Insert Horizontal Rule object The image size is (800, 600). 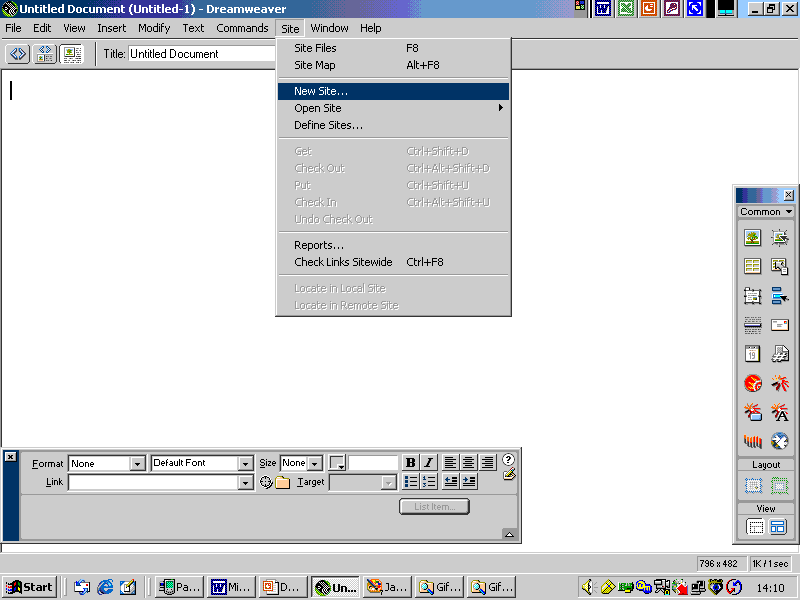pyautogui.click(x=753, y=324)
